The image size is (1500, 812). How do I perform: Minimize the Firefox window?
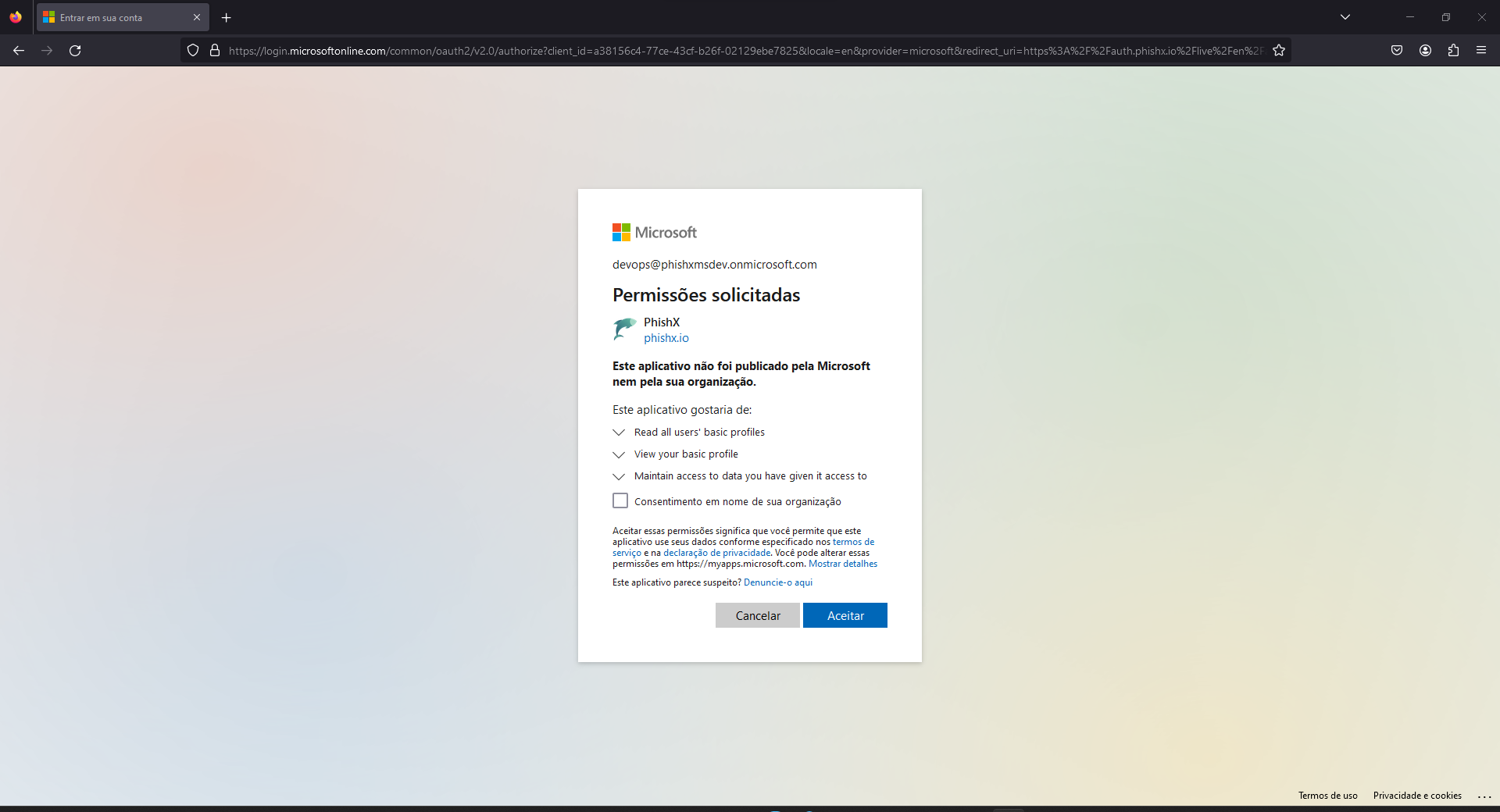point(1410,17)
